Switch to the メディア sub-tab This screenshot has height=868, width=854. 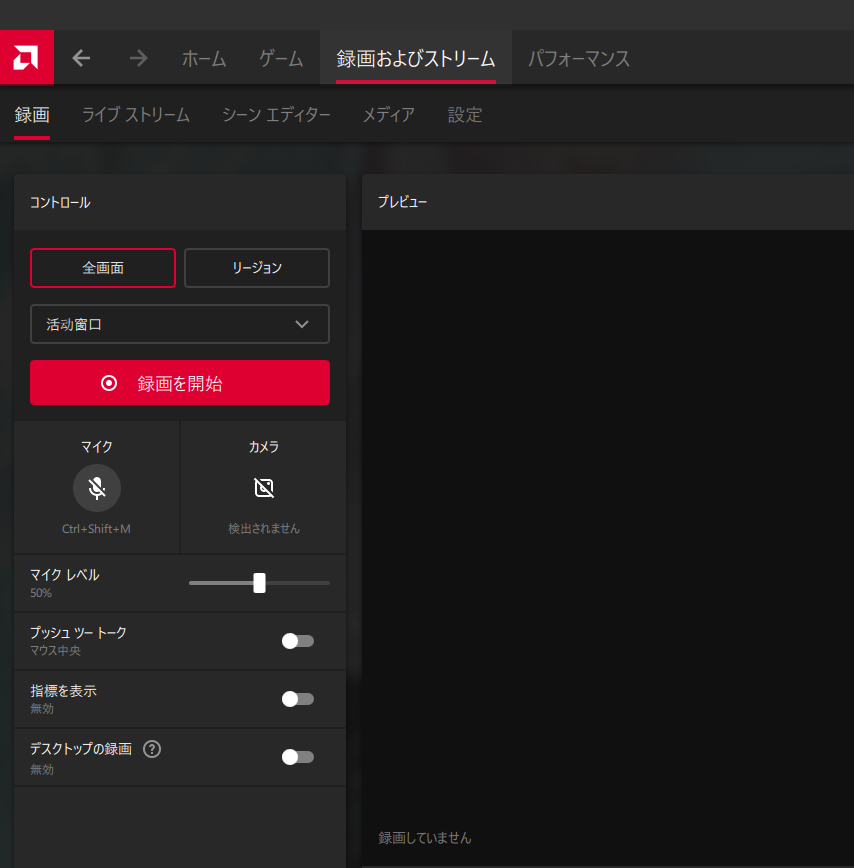tap(388, 115)
